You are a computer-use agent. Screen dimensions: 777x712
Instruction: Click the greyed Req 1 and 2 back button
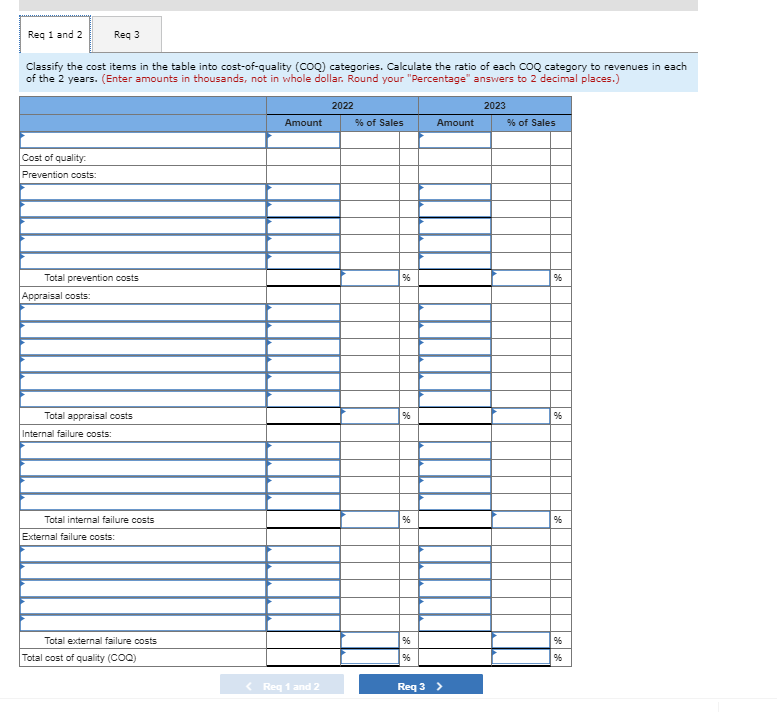[x=282, y=686]
